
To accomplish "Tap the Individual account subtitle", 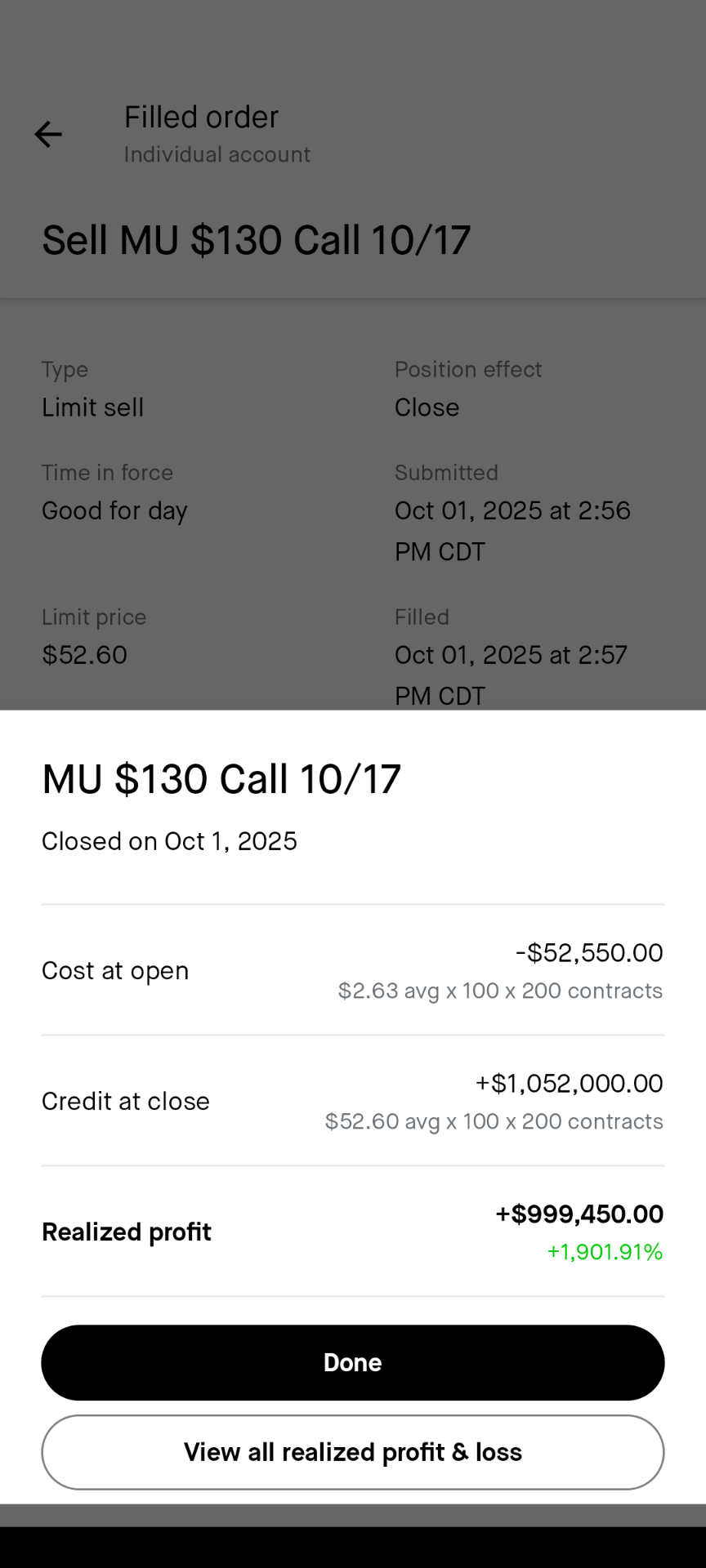I will (217, 154).
